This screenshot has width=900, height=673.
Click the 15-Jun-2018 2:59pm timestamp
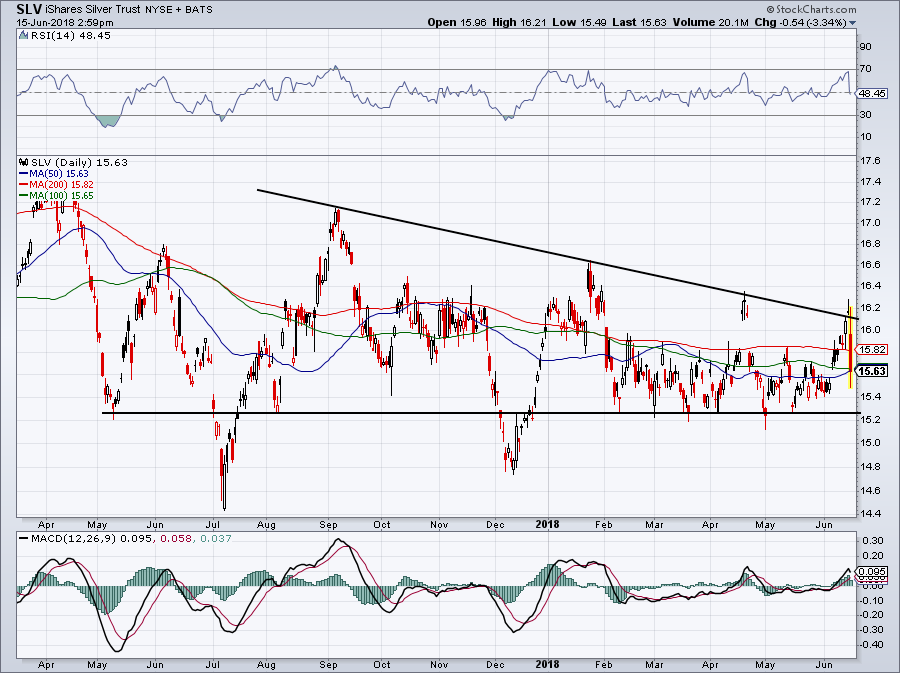coord(65,23)
